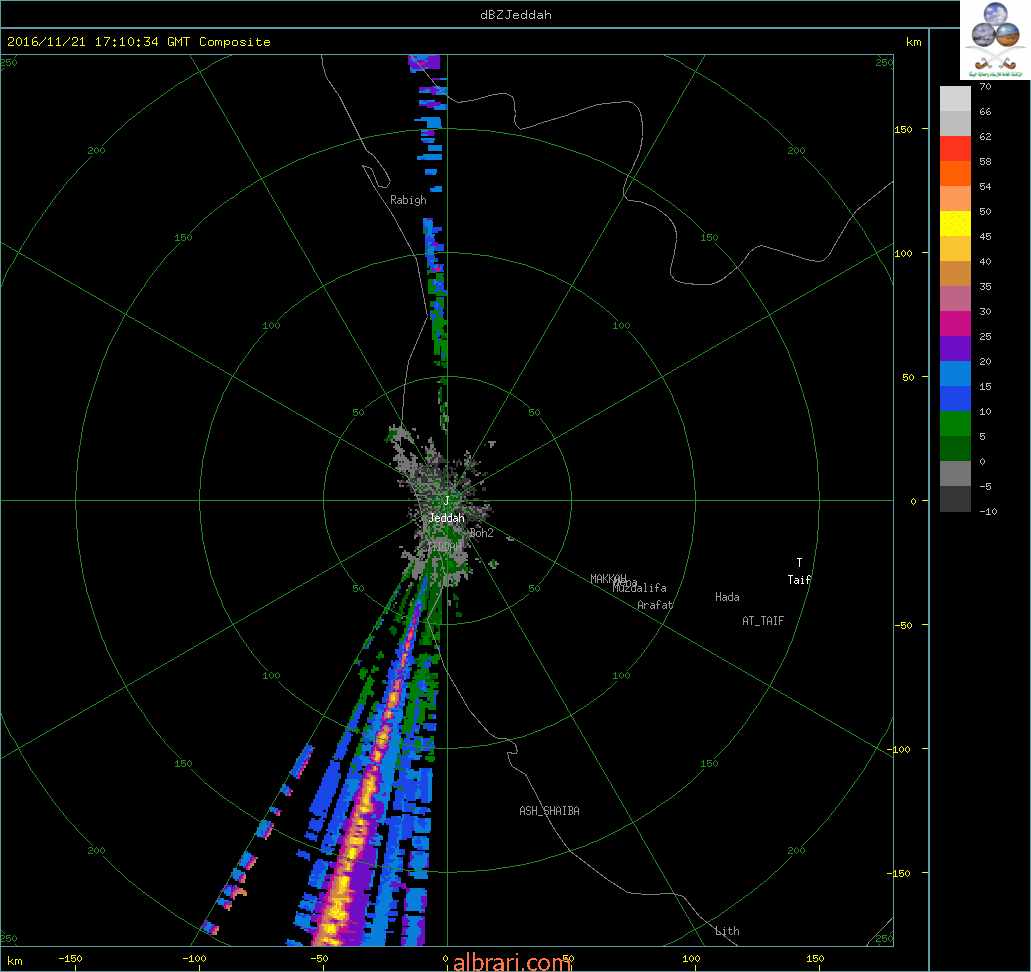
Task: Click the Lith location label
Action: coord(727,931)
